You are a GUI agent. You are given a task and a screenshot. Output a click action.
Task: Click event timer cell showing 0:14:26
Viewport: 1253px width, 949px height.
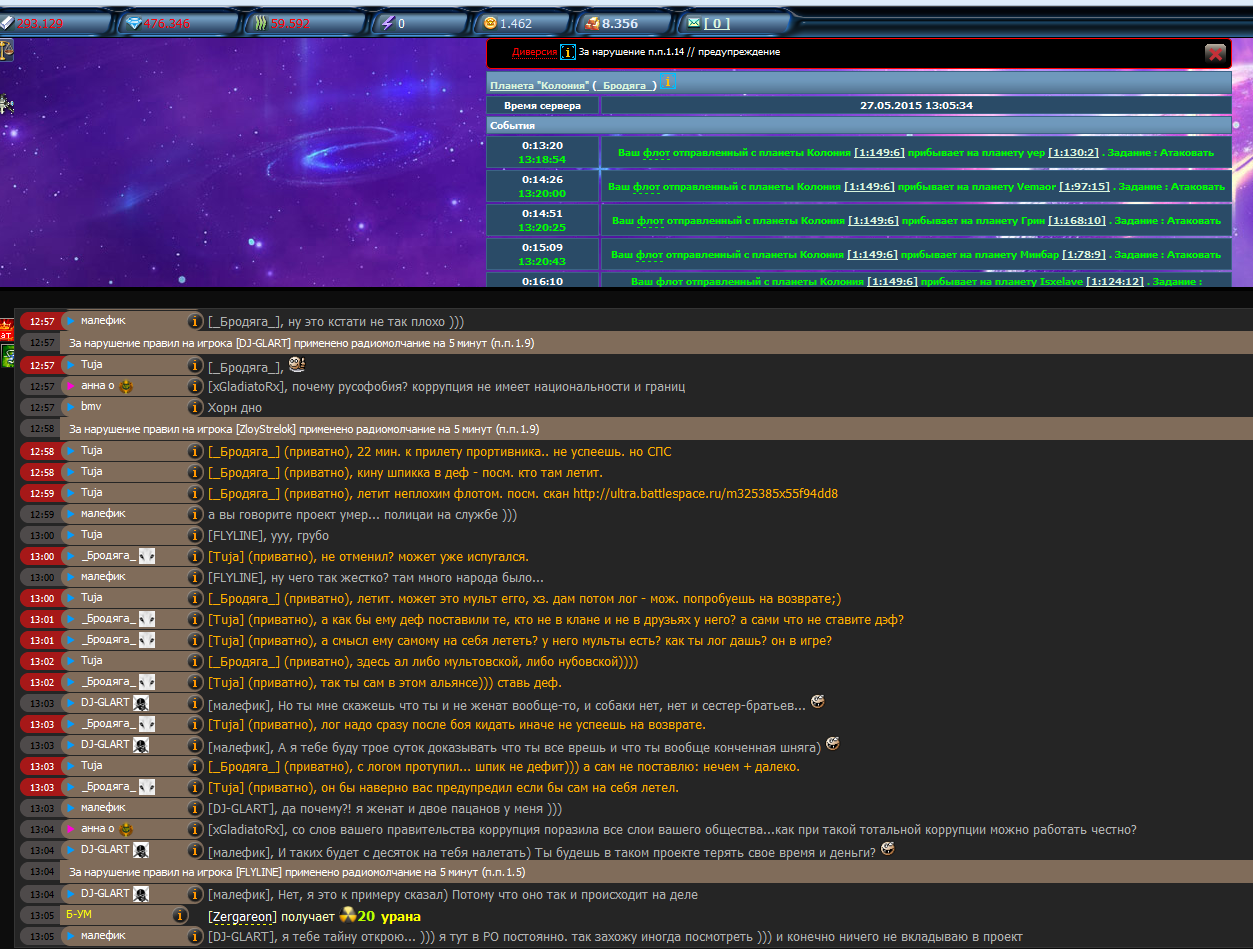coord(542,186)
